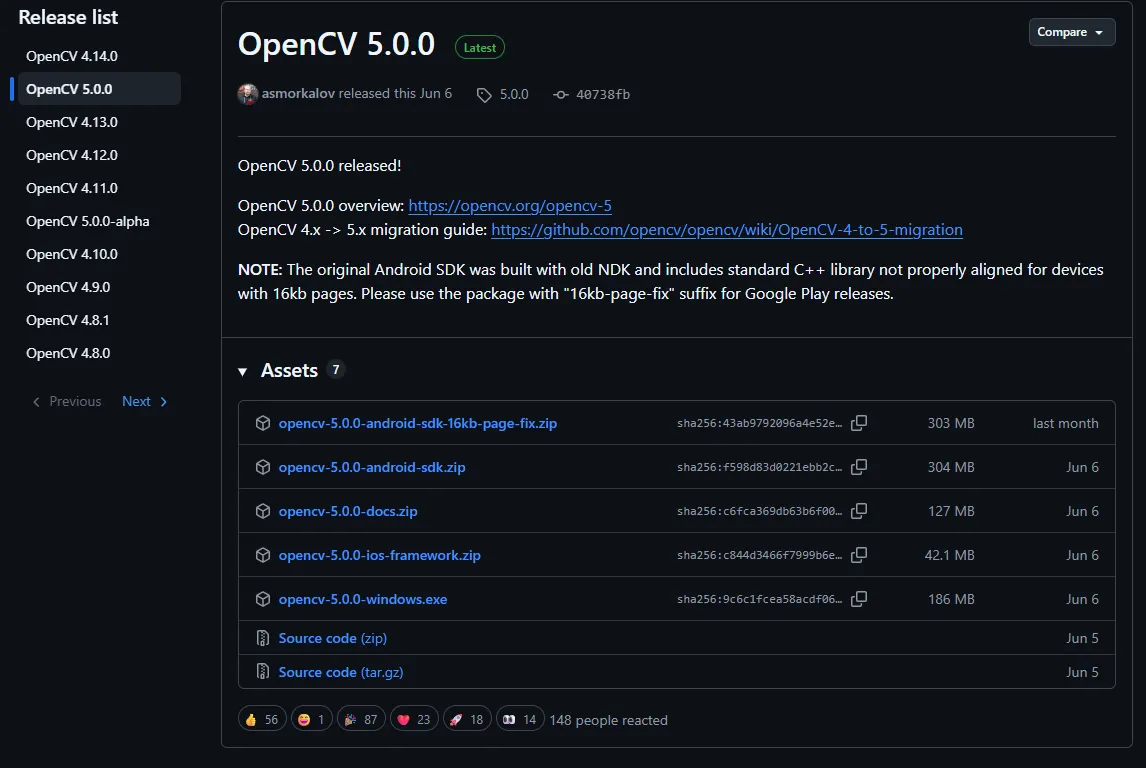Image resolution: width=1146 pixels, height=768 pixels.
Task: Click the '42.1 MB' file size
Action: 949,555
